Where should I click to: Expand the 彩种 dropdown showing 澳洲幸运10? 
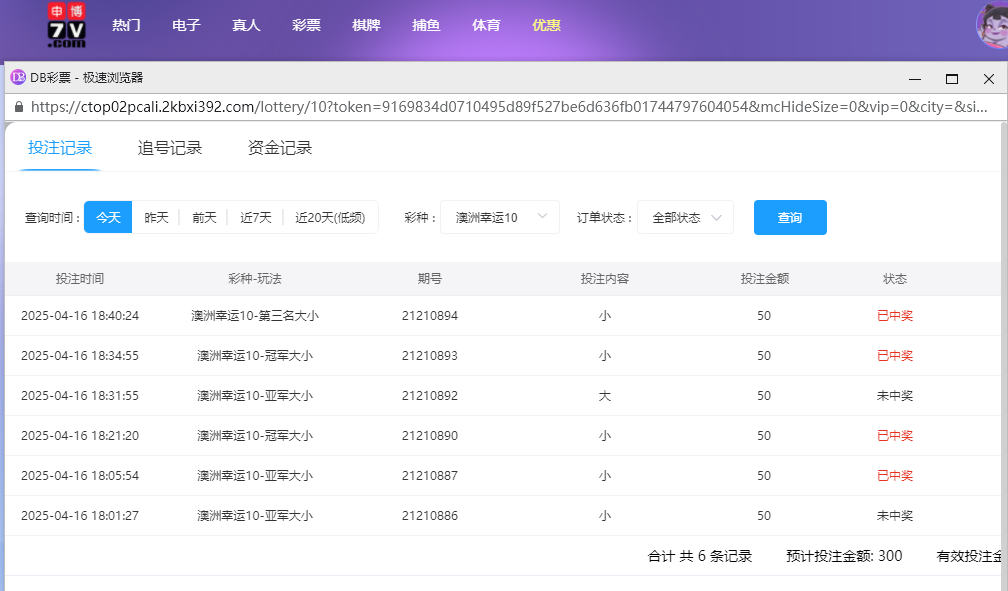coord(500,217)
